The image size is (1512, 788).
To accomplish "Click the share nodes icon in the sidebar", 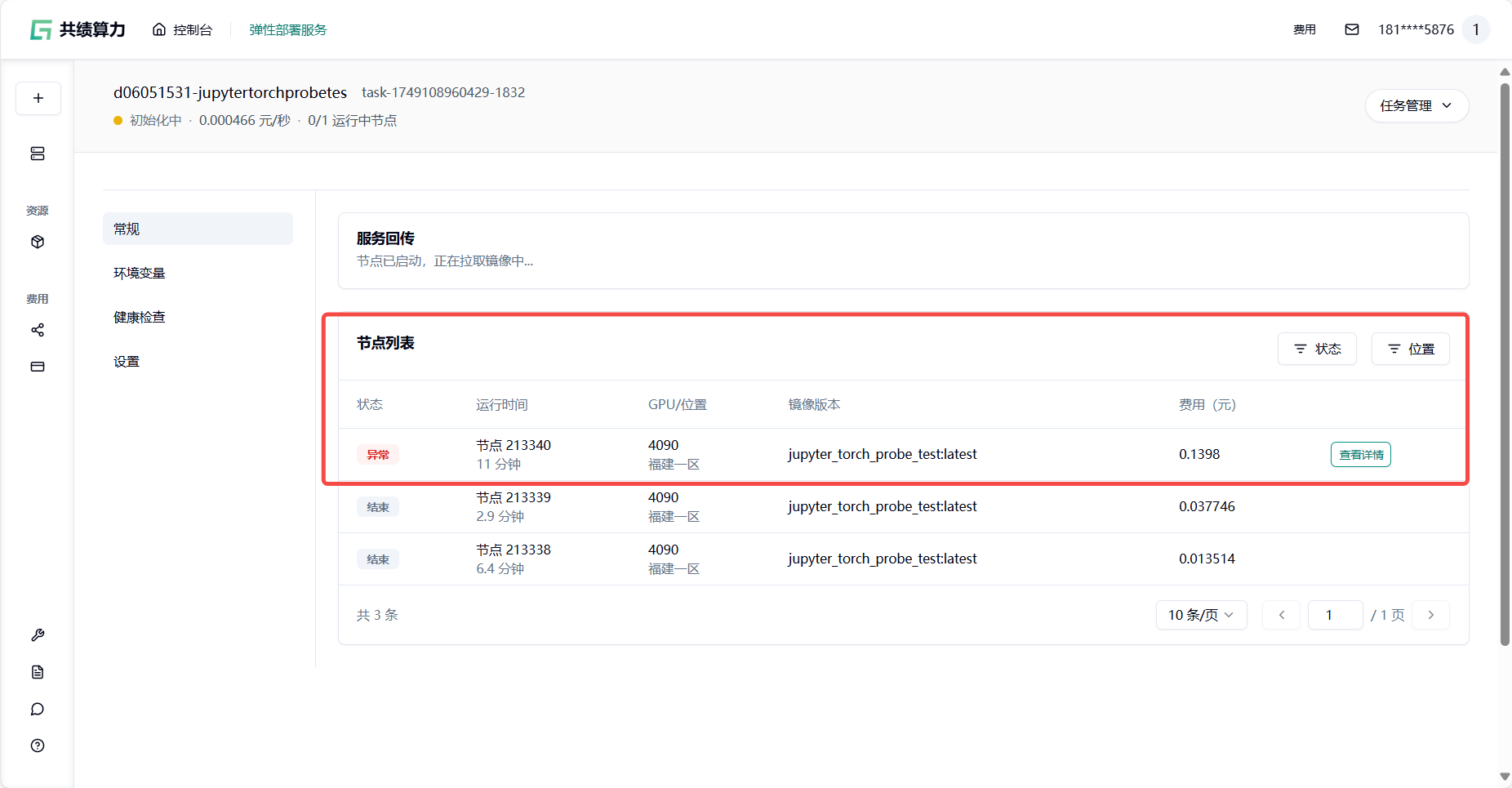I will [x=38, y=330].
